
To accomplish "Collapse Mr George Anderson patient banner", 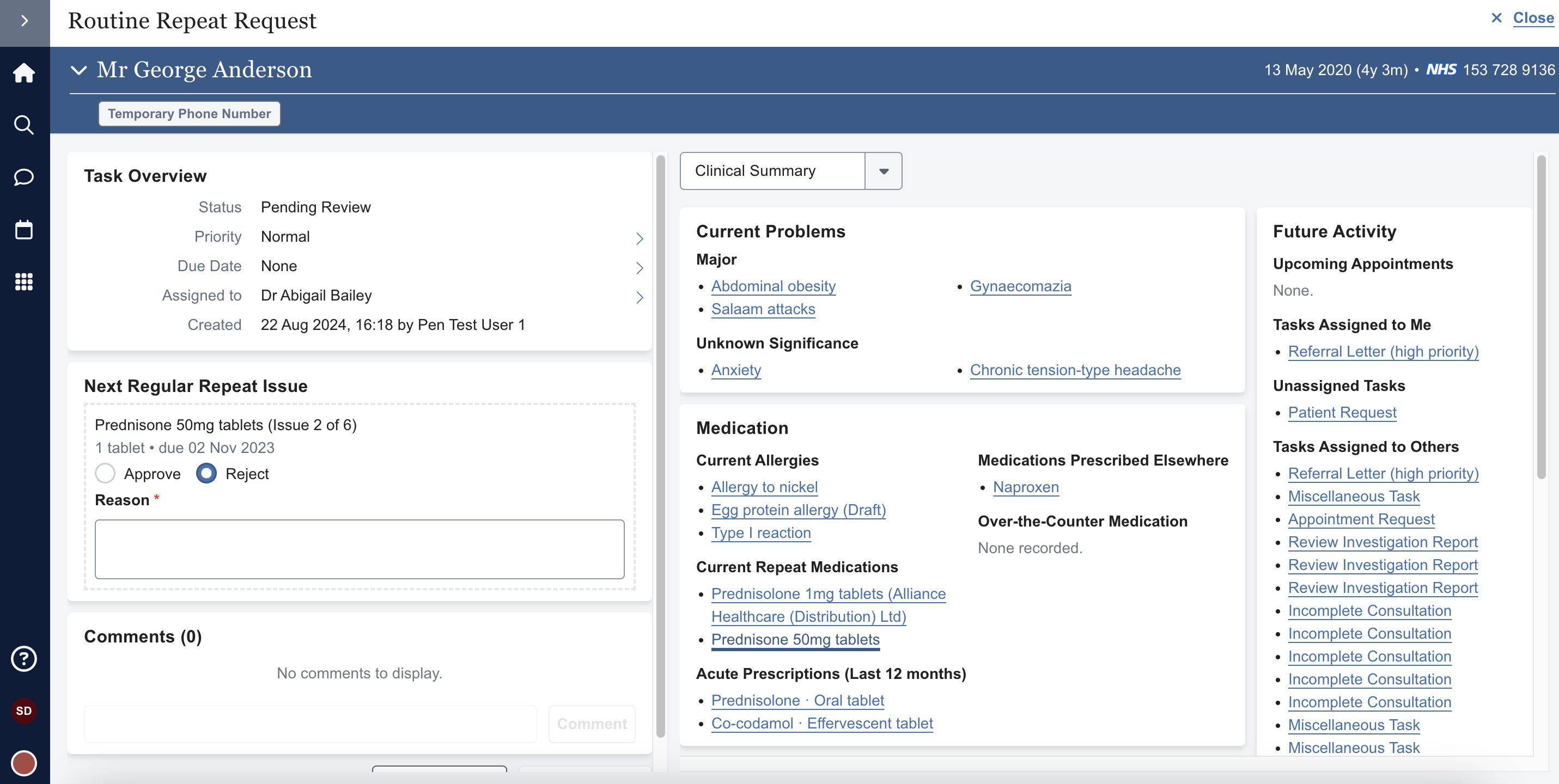I will (78, 70).
